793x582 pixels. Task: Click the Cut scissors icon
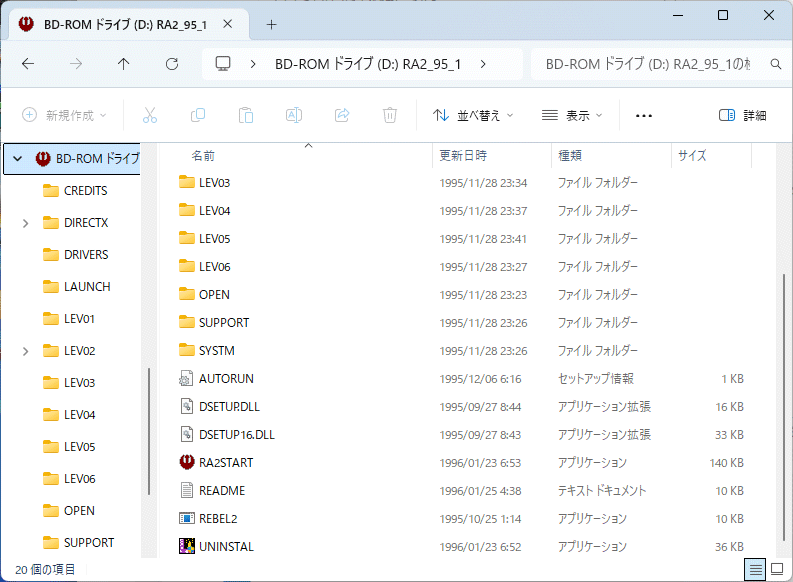click(150, 115)
